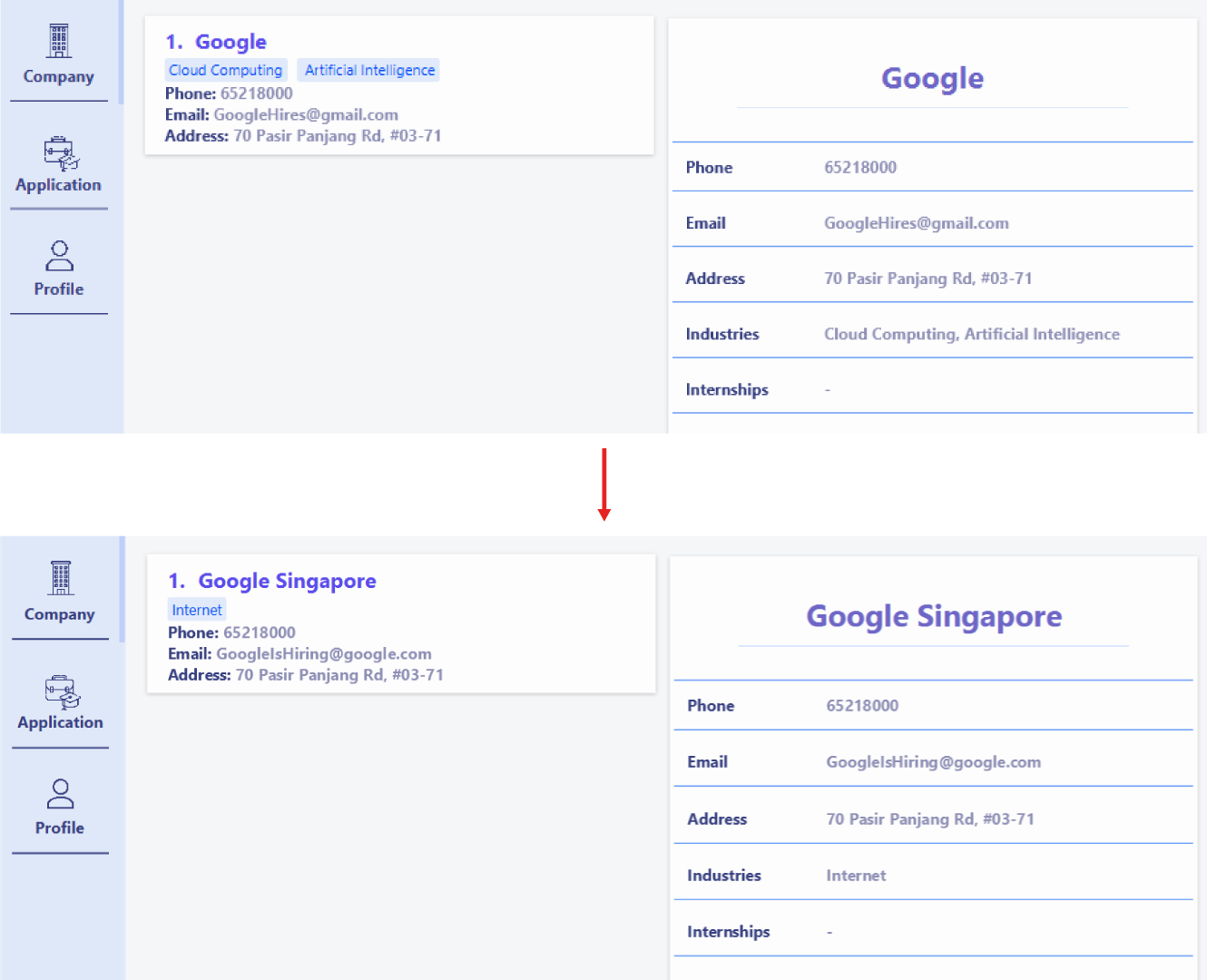
Task: Click the Internet industry tag
Action: click(x=197, y=610)
